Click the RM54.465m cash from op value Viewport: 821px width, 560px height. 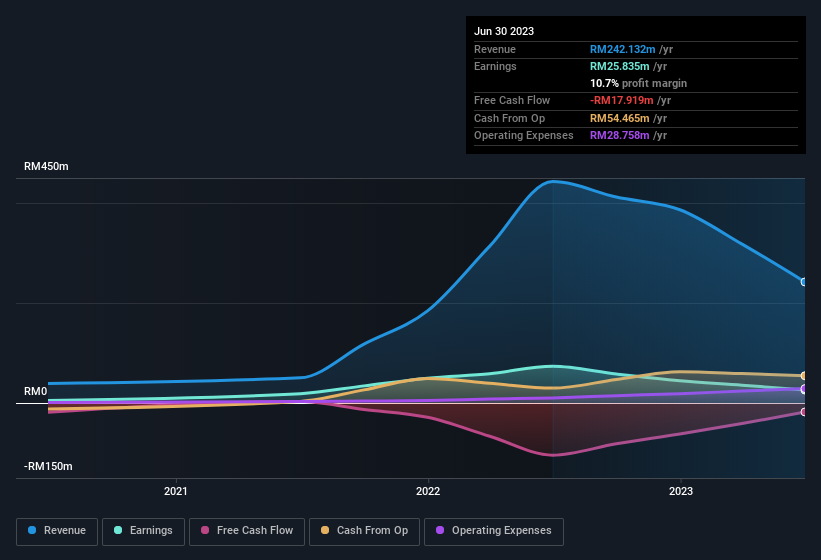pyautogui.click(x=619, y=118)
